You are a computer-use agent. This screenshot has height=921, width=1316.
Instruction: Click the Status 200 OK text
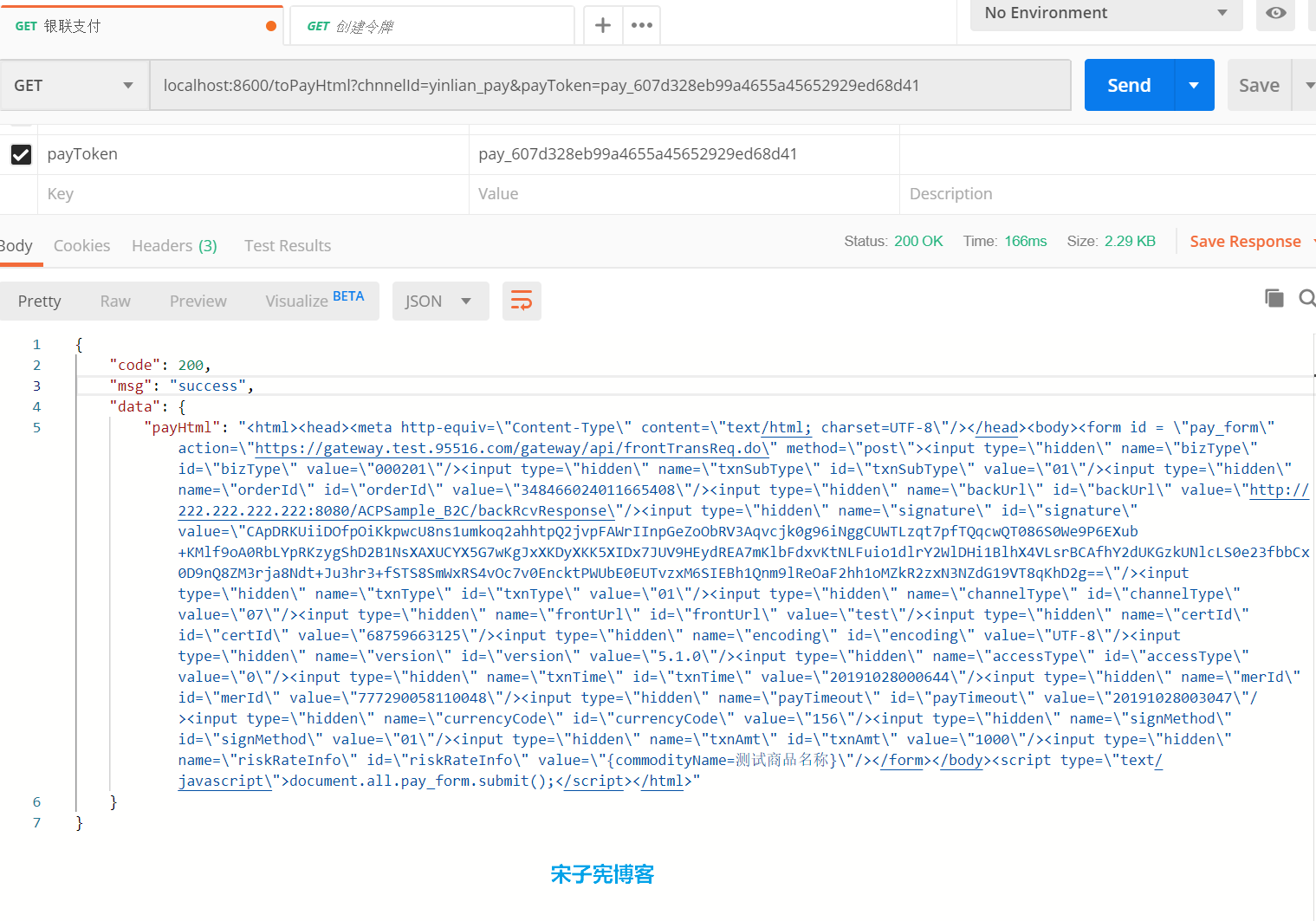coord(893,241)
